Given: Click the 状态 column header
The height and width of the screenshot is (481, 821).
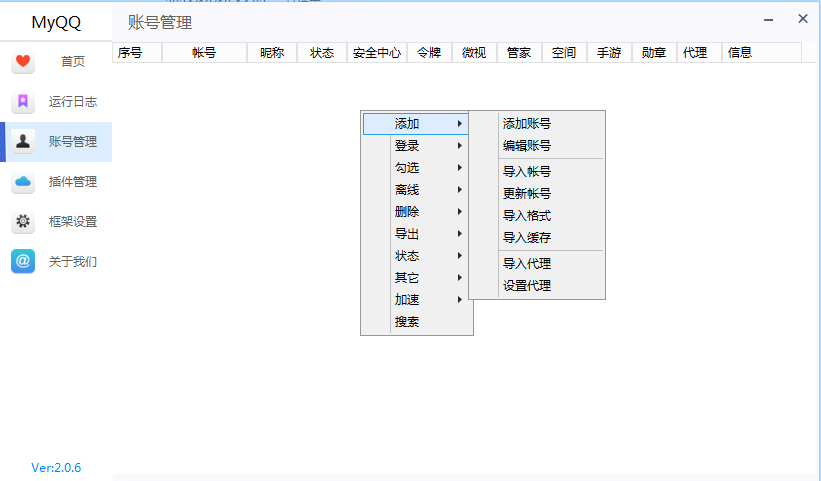Looking at the screenshot, I should tap(322, 53).
